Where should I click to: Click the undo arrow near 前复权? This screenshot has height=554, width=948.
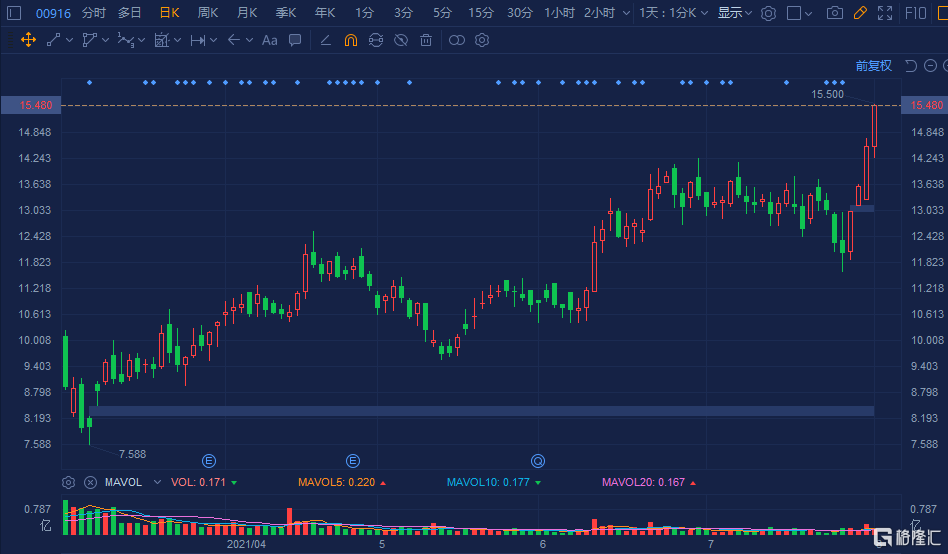point(910,66)
